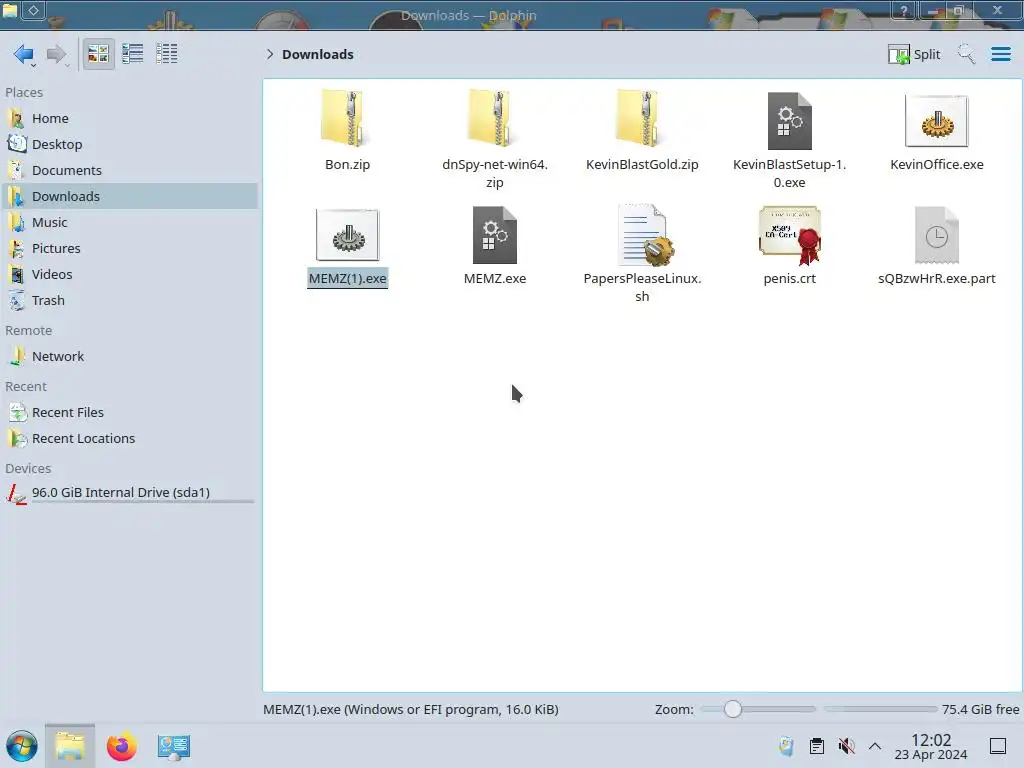Select penis.crt certificate icon
The height and width of the screenshot is (768, 1024).
(790, 235)
